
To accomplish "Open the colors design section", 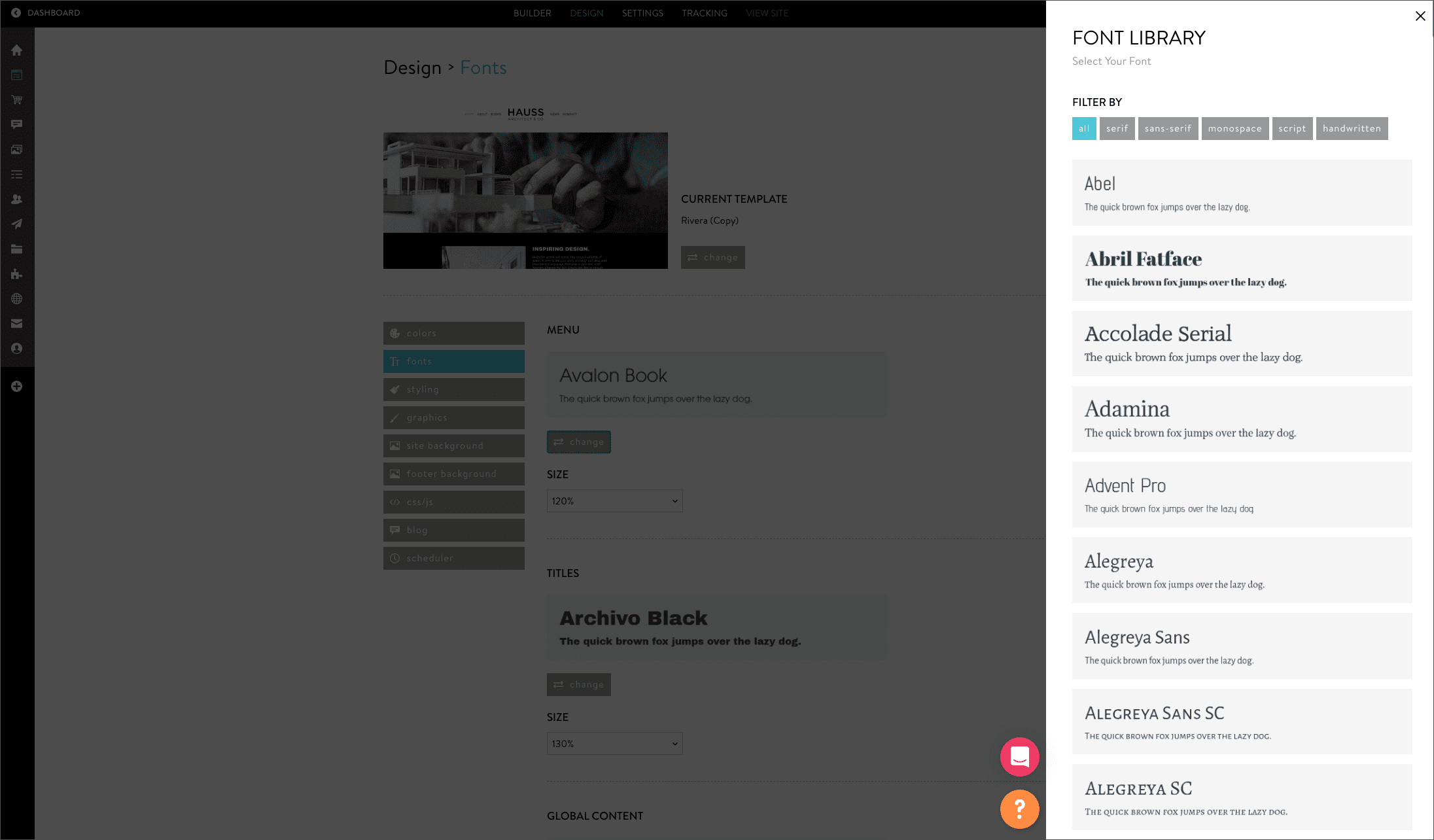I will 453,333.
